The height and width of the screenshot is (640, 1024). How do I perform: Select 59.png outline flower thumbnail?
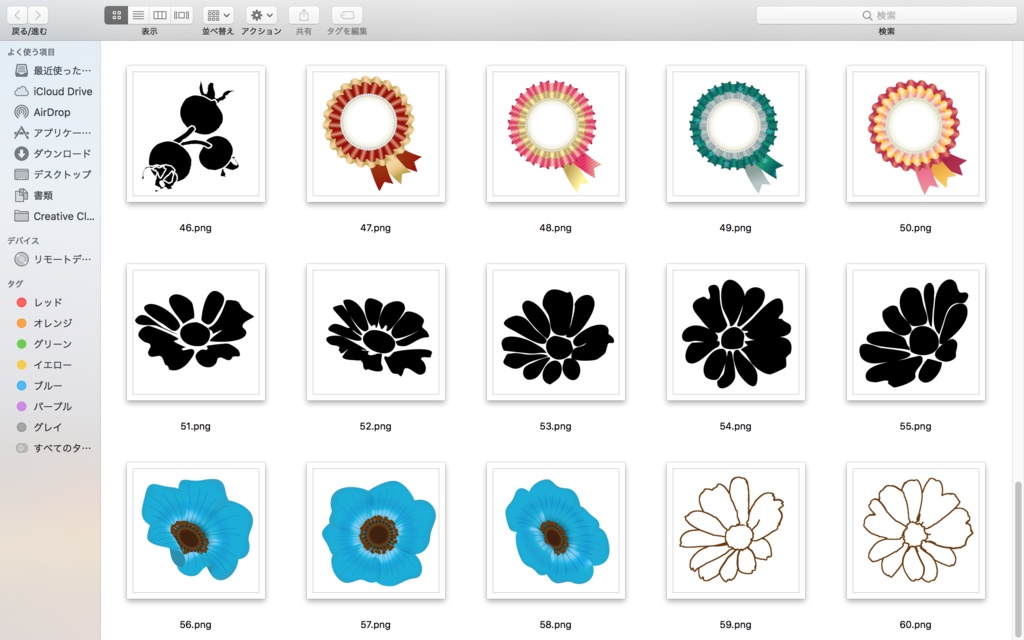735,531
